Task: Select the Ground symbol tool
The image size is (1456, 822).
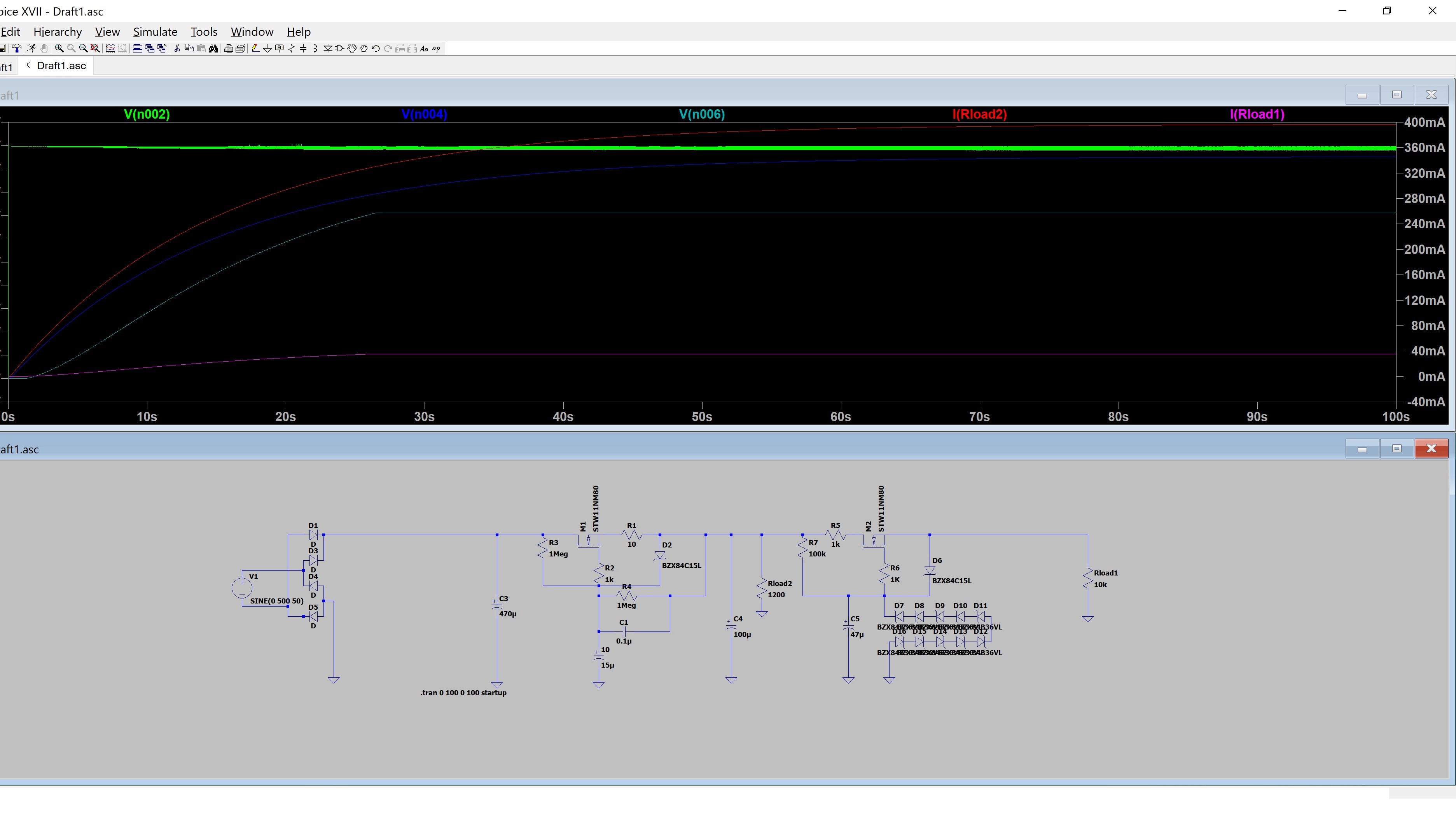Action: coord(267,49)
